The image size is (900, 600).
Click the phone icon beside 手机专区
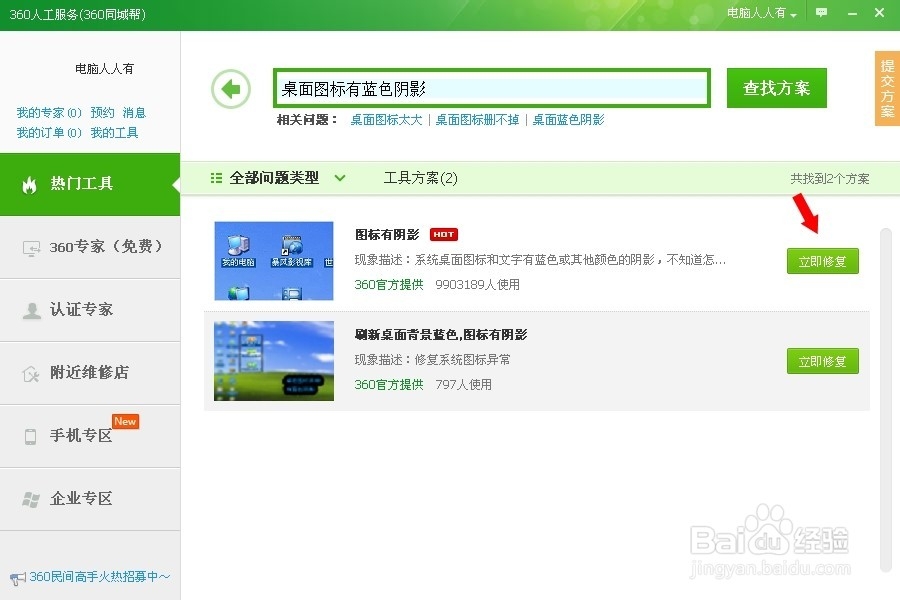(x=30, y=436)
